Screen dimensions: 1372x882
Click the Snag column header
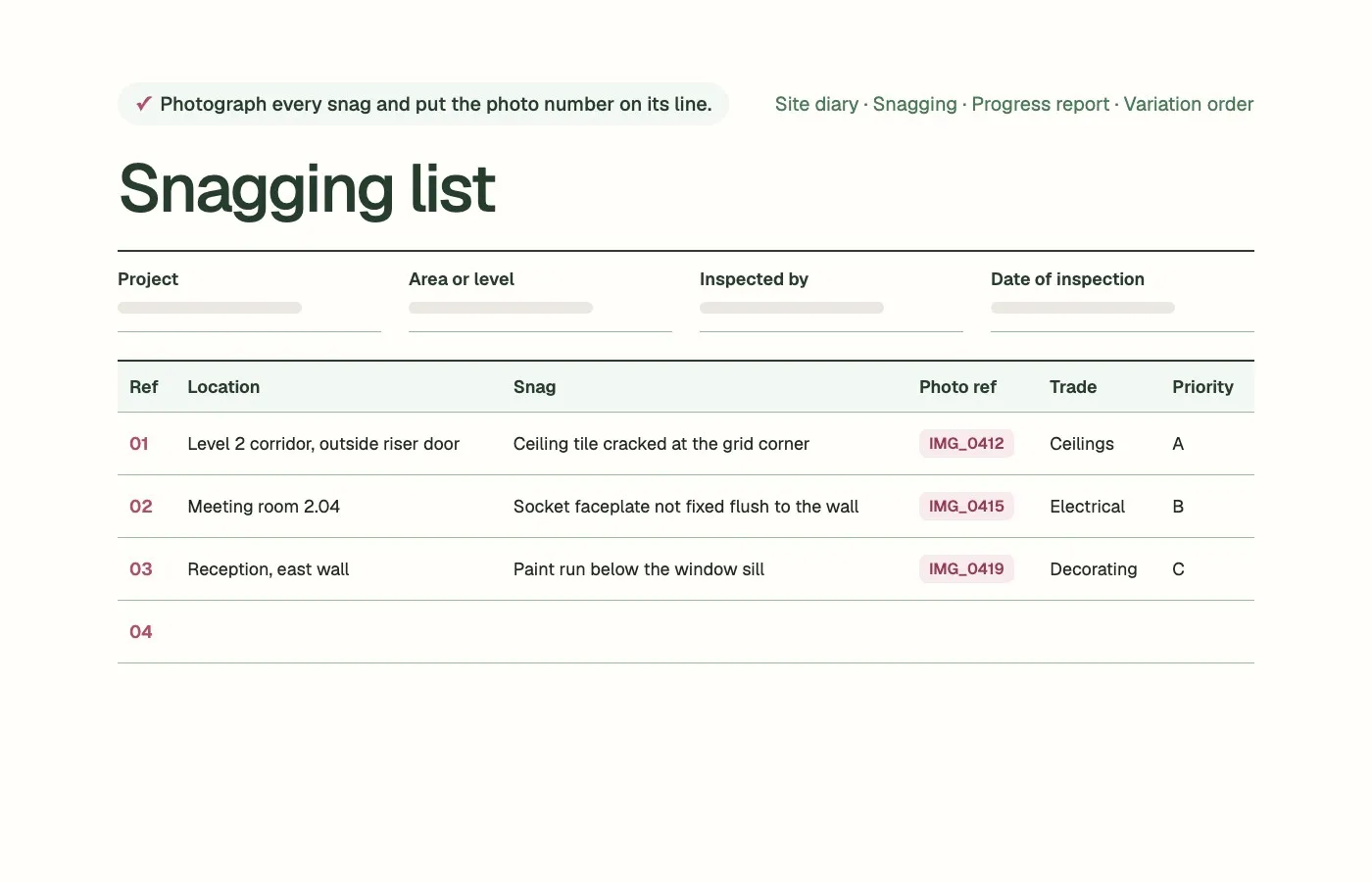pyautogui.click(x=534, y=387)
